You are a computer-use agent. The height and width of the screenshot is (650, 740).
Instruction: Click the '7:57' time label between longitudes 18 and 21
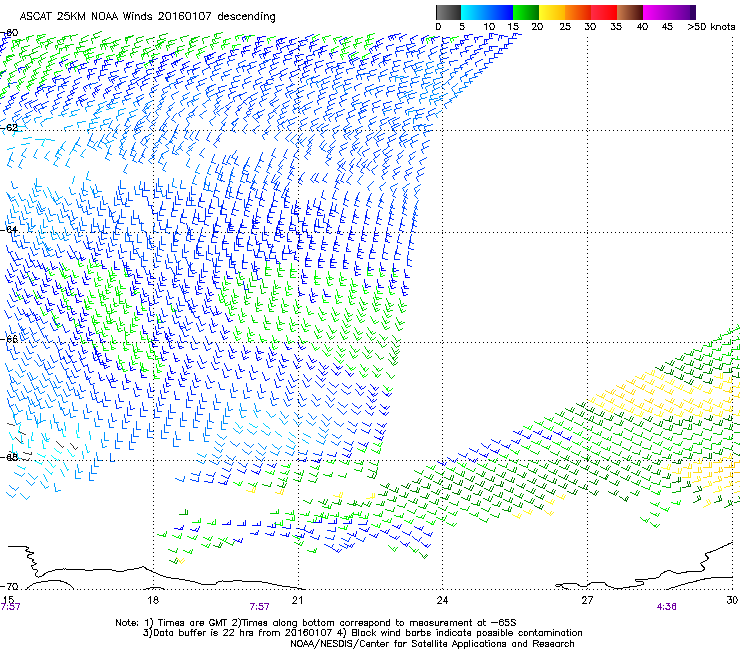coord(260,607)
